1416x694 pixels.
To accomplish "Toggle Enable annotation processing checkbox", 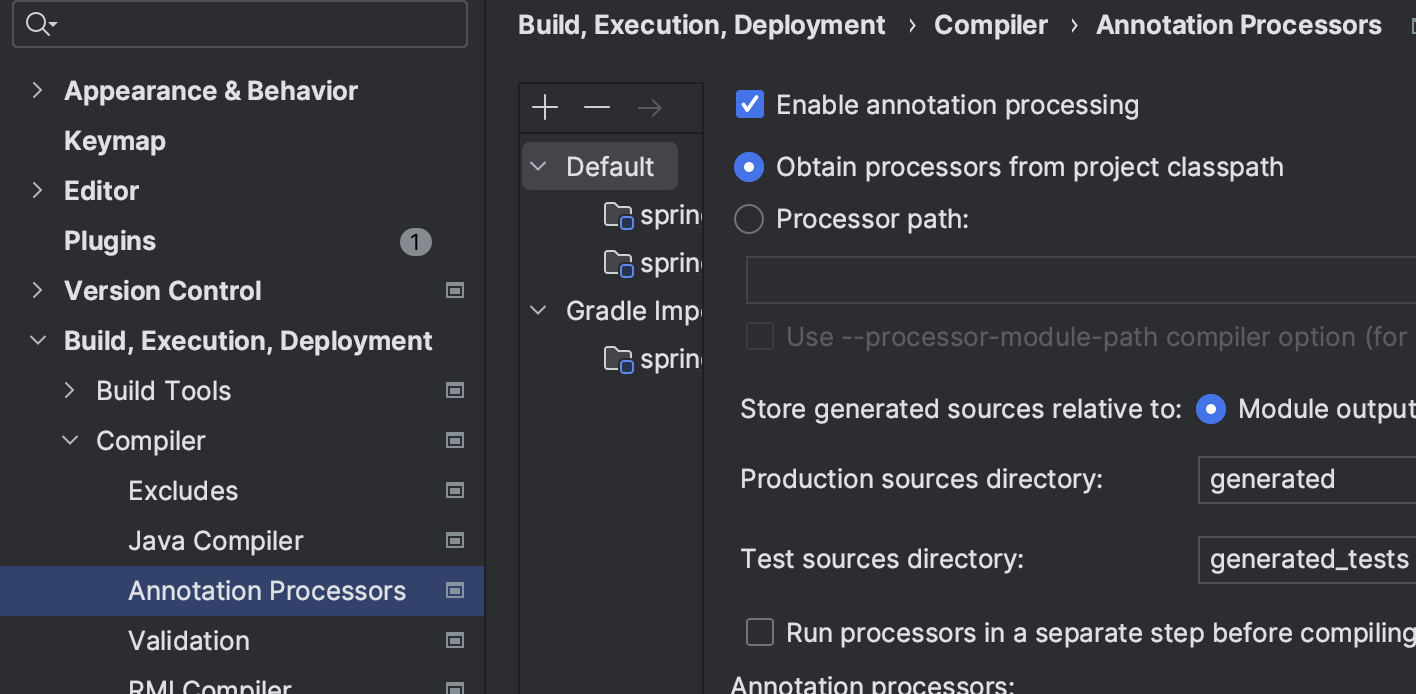I will (750, 105).
